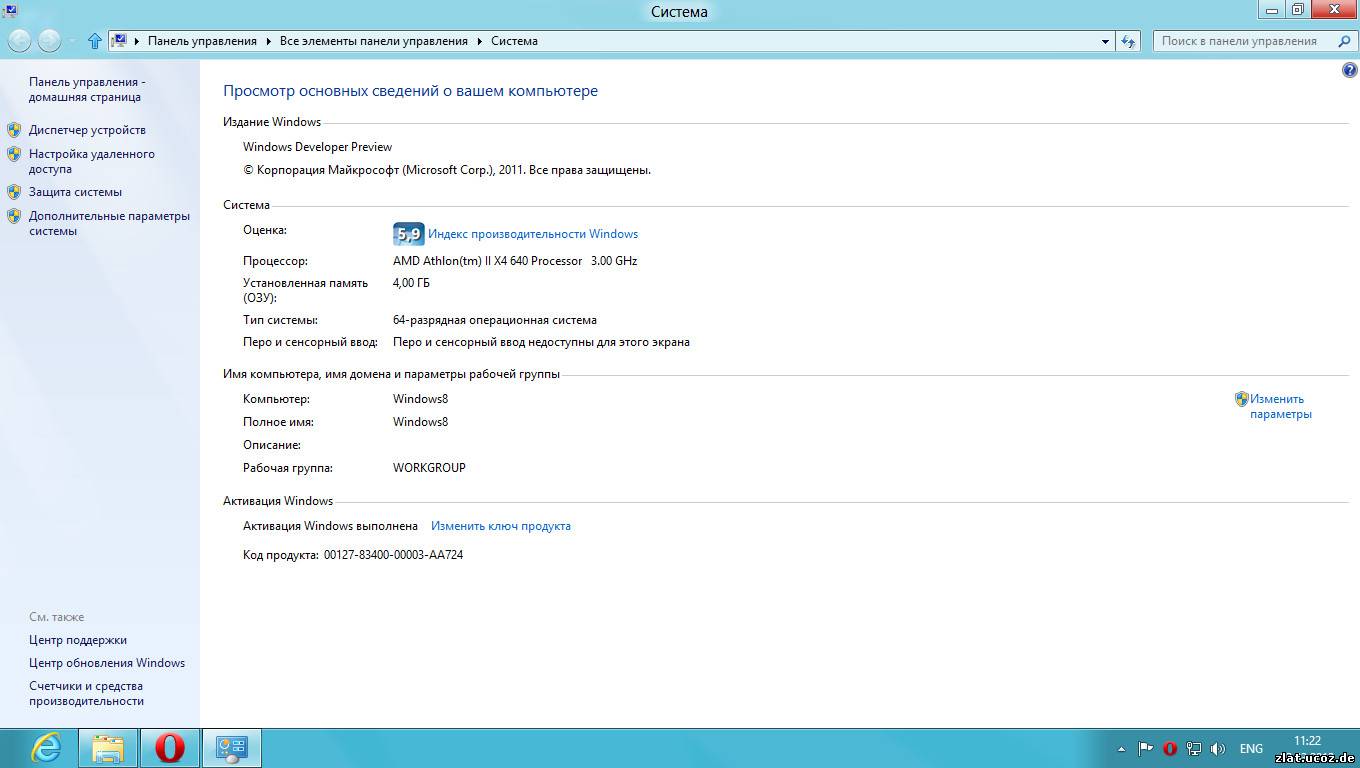
Task: Click shield icon beside Дополнительные параметры системы
Action: [x=14, y=216]
